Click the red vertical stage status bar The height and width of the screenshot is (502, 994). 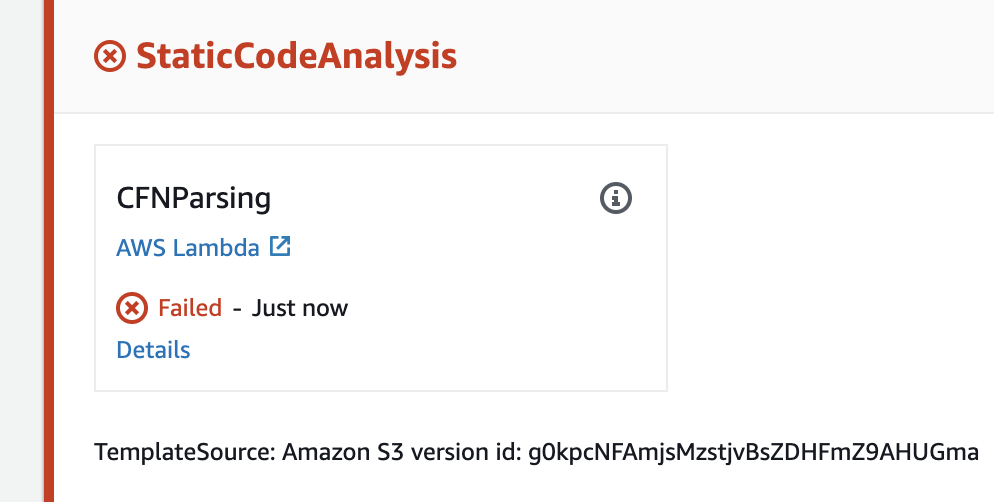(49, 251)
